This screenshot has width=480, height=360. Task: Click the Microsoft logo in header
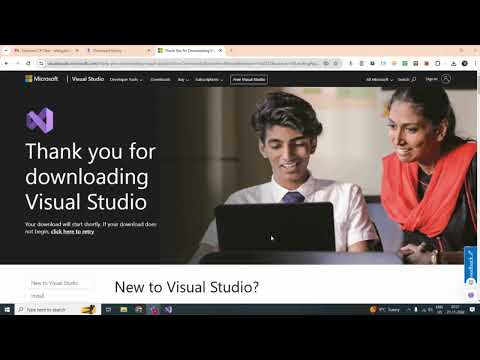42,79
